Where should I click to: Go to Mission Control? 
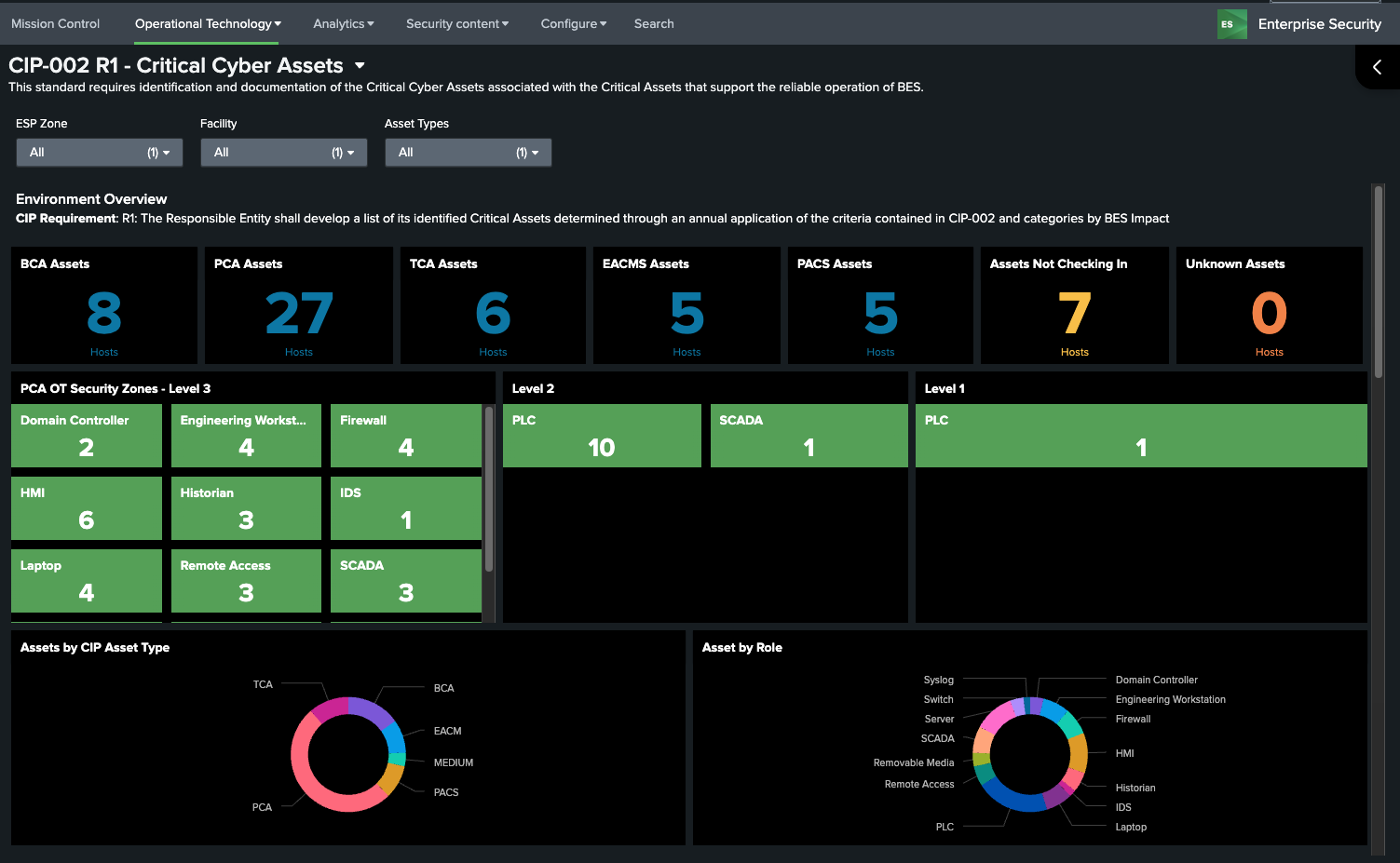[x=55, y=24]
